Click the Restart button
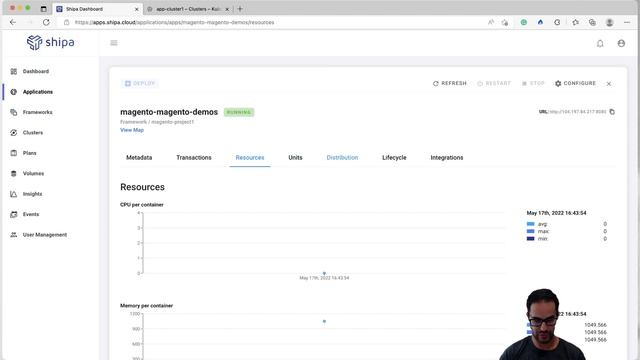 494,83
